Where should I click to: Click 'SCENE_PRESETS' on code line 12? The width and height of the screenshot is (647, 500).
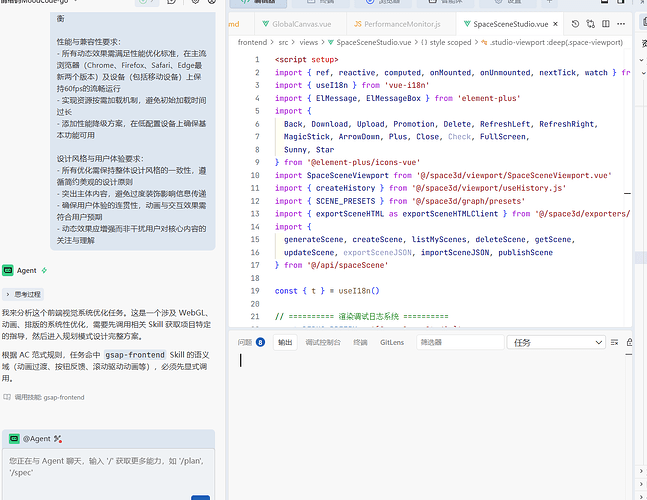[x=345, y=201]
